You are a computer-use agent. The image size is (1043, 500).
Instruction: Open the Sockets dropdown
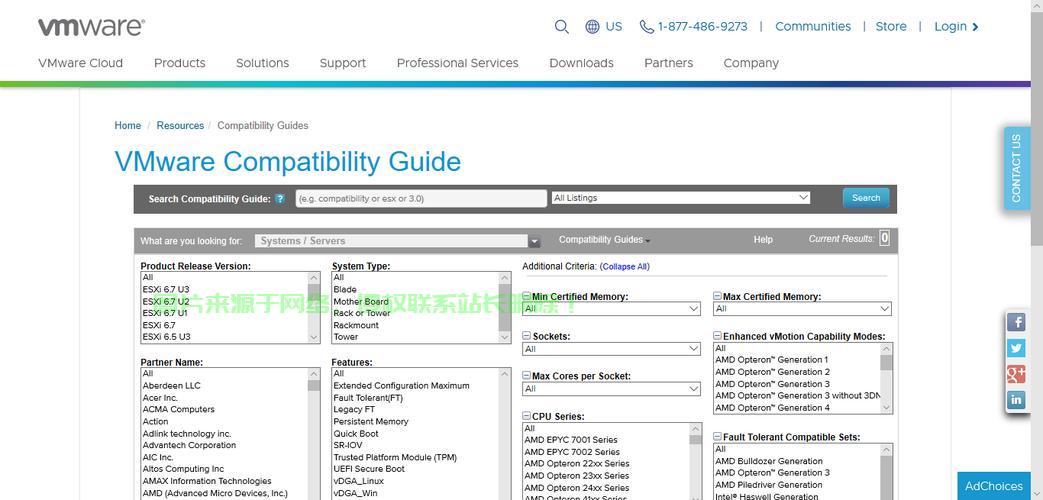coord(611,348)
